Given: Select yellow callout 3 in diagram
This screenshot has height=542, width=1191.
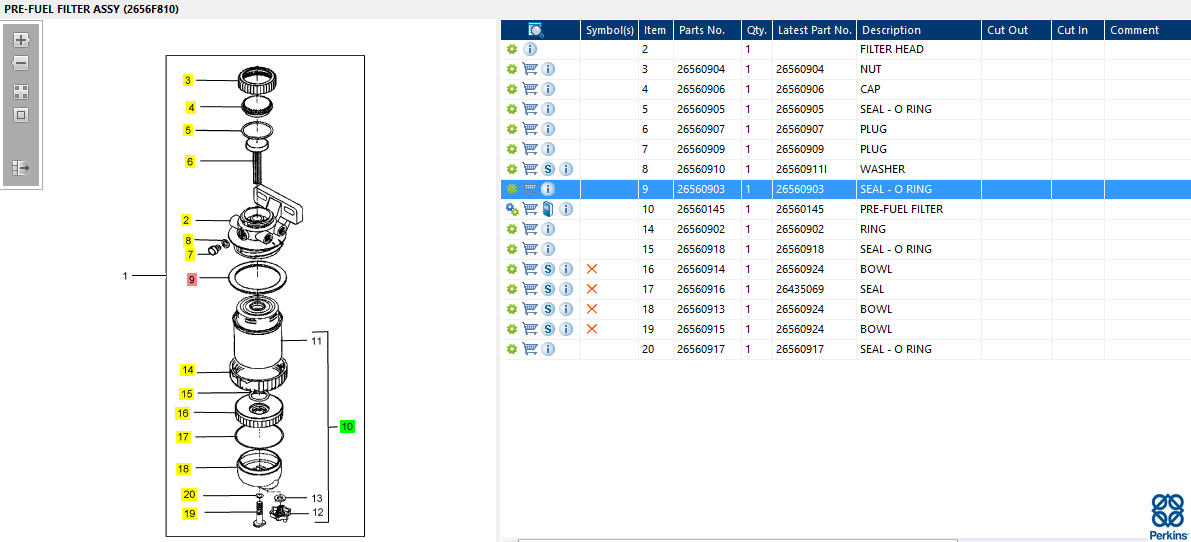Looking at the screenshot, I should point(187,80).
